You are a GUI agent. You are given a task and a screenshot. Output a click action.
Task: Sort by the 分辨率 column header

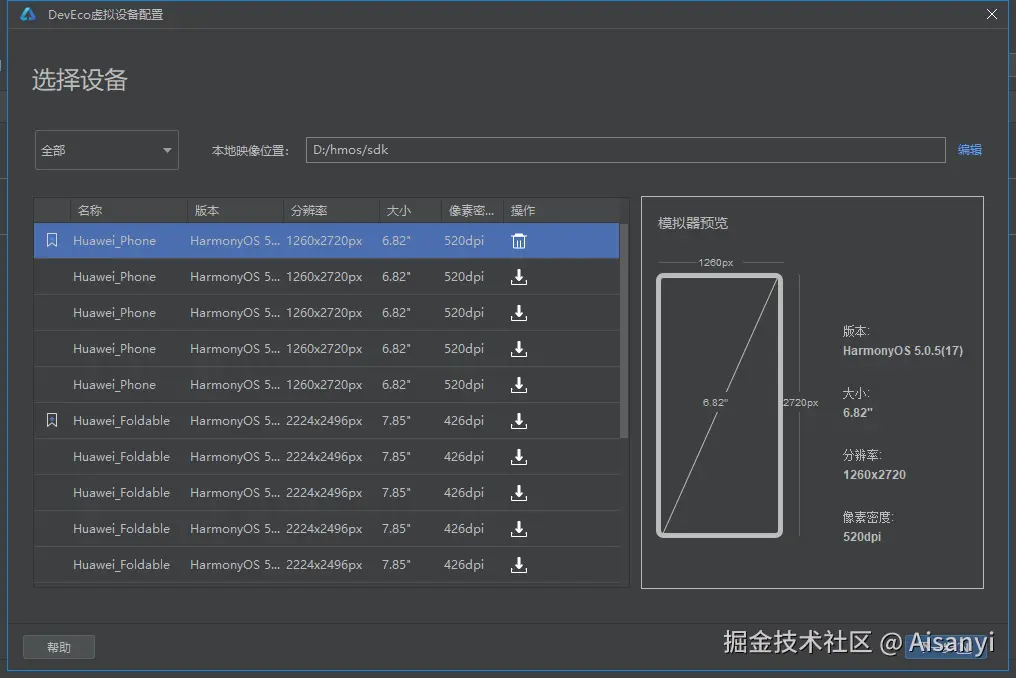pyautogui.click(x=331, y=211)
